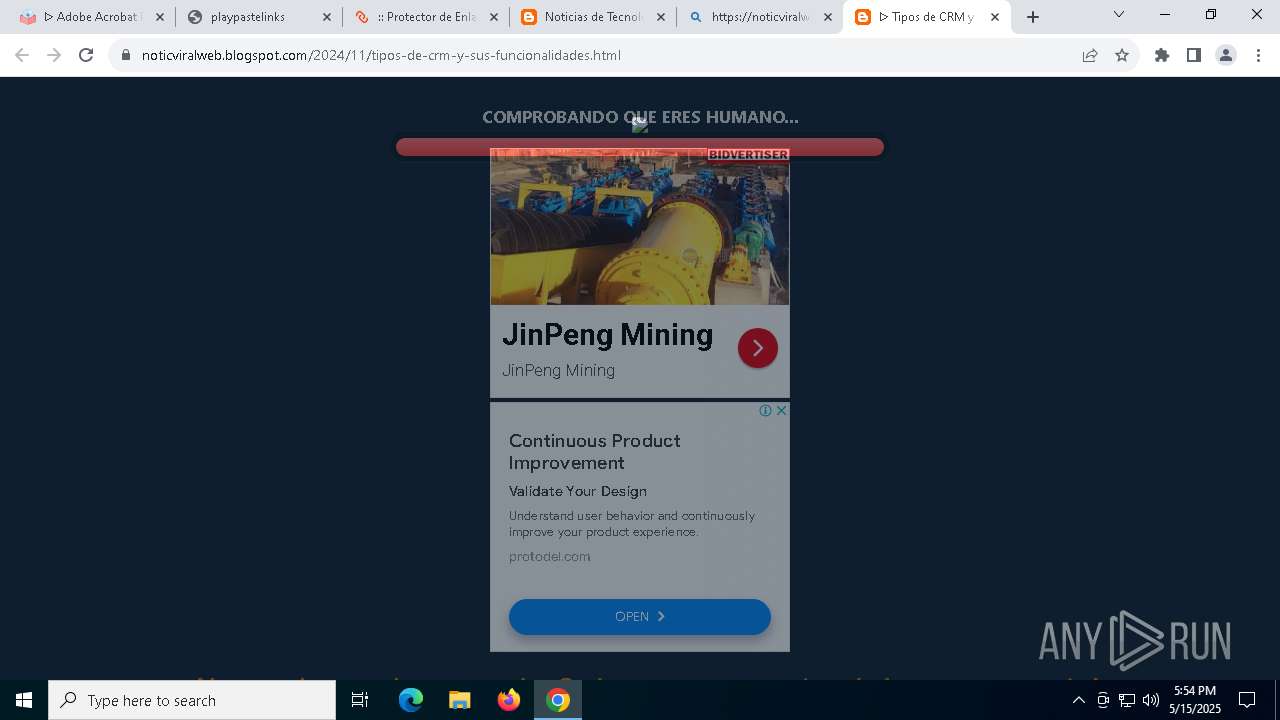Show hidden system tray icons
This screenshot has width=1280, height=720.
coord(1078,700)
